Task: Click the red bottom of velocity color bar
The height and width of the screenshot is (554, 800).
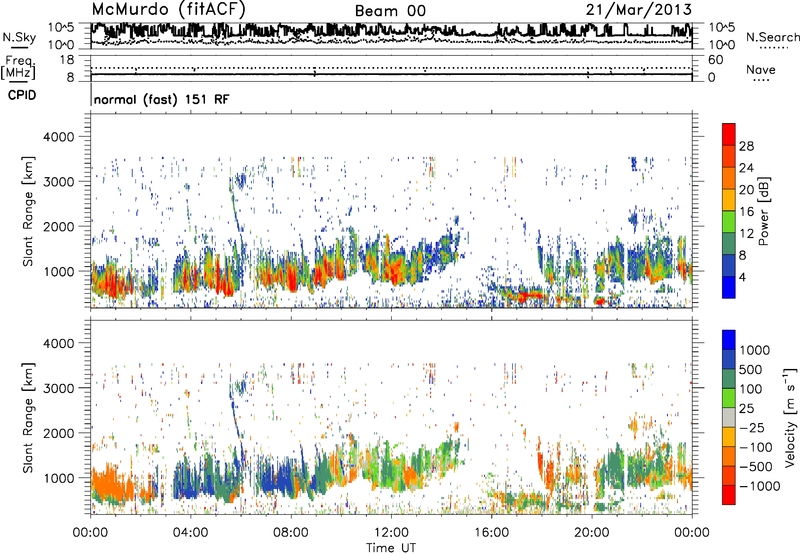Action: coord(729,495)
